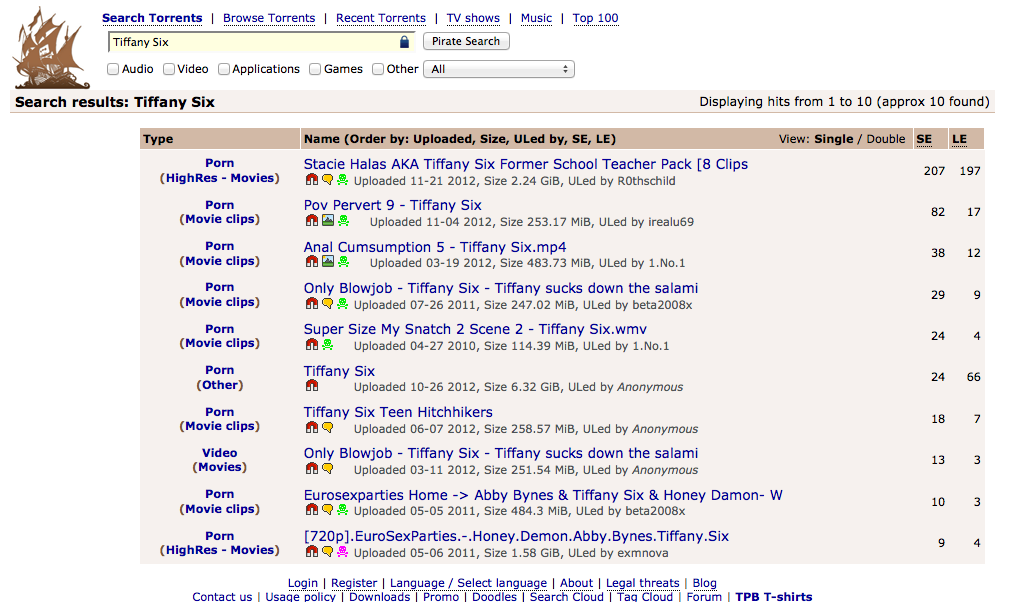Open uploader exmnova's profile link
Viewport: 1020px width, 602px height.
click(x=643, y=553)
